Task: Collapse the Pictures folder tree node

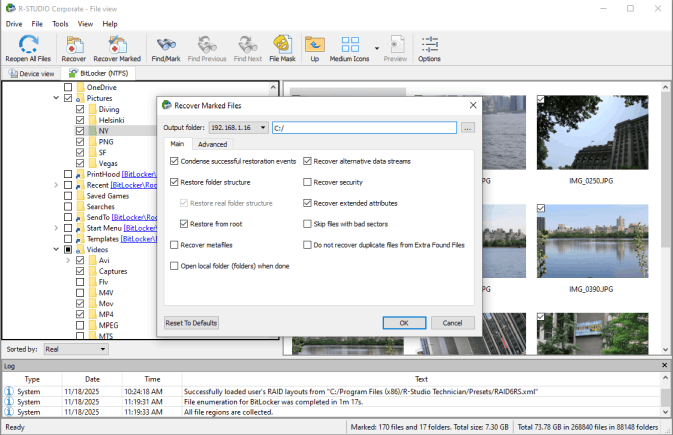Action: 55,99
